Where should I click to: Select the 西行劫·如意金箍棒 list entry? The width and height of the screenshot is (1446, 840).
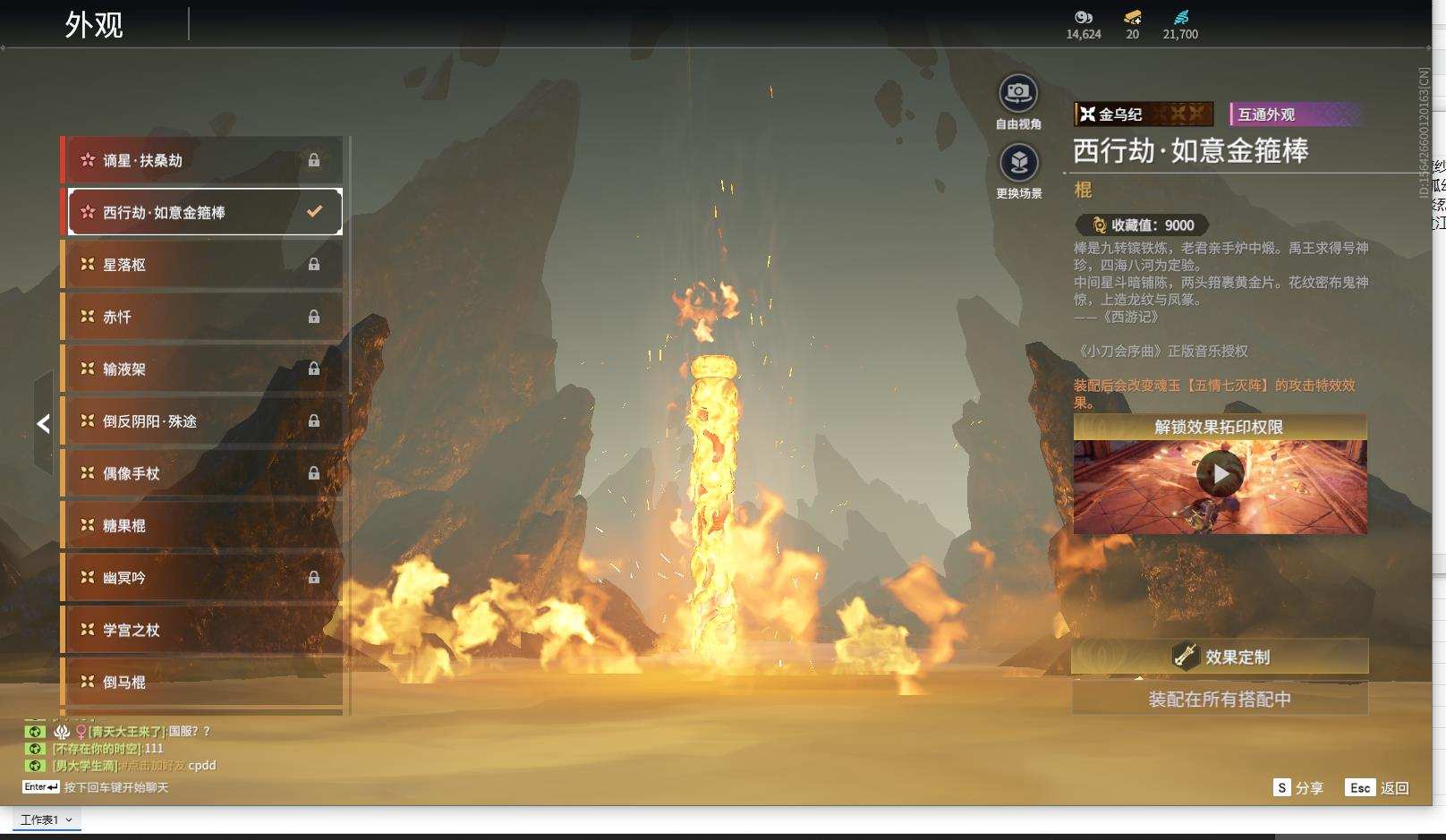[x=202, y=212]
